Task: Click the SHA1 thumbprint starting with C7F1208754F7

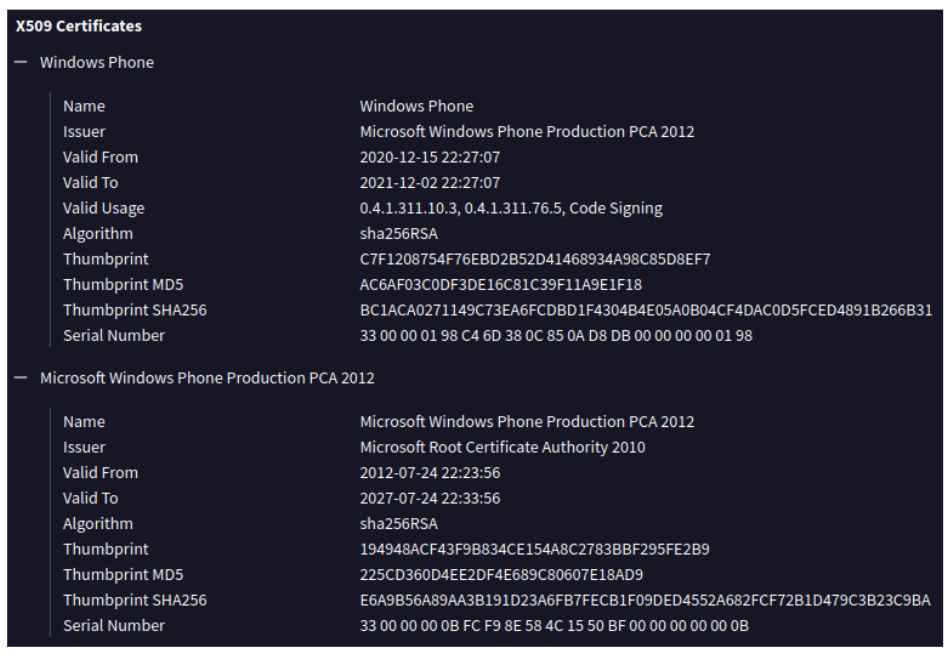Action: (x=535, y=259)
